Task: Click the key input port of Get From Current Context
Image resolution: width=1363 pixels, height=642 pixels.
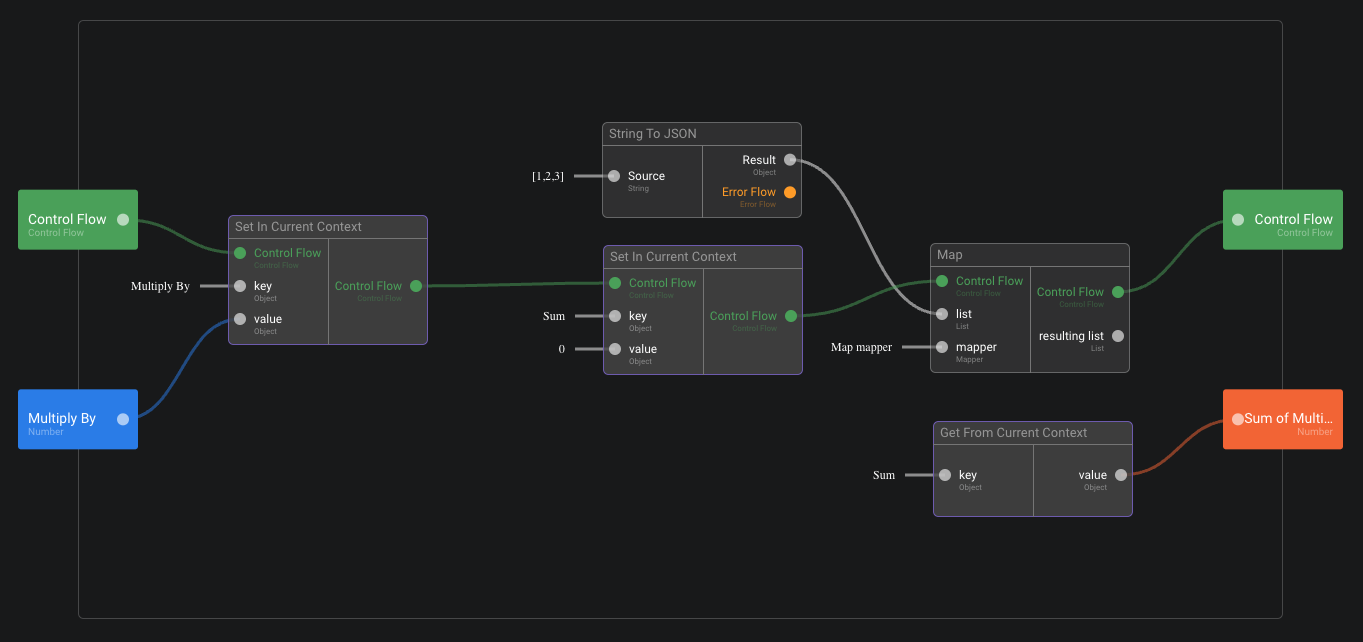Action: pyautogui.click(x=945, y=475)
